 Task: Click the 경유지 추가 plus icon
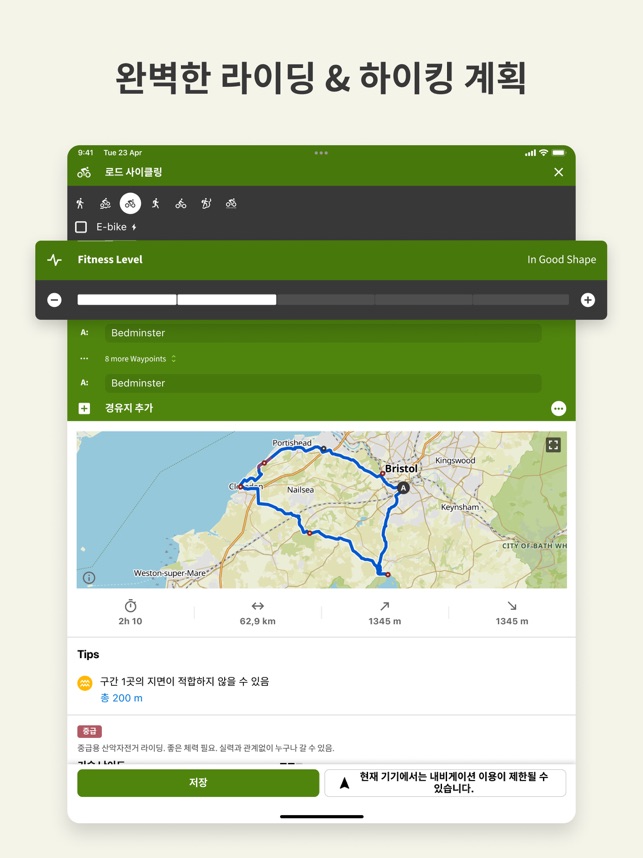[85, 408]
